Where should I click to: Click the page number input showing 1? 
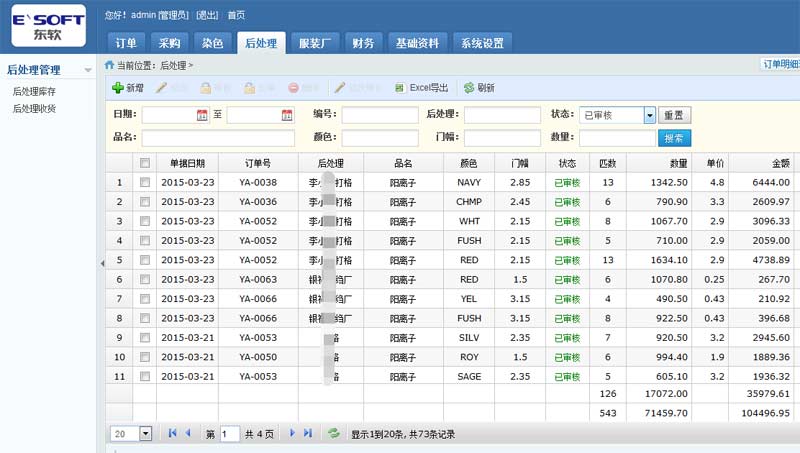[230, 434]
